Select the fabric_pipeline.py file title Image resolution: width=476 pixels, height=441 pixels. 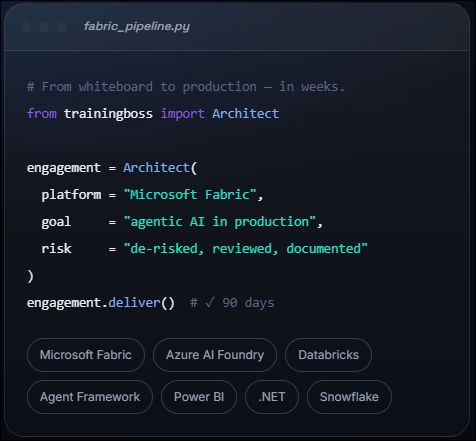[137, 26]
